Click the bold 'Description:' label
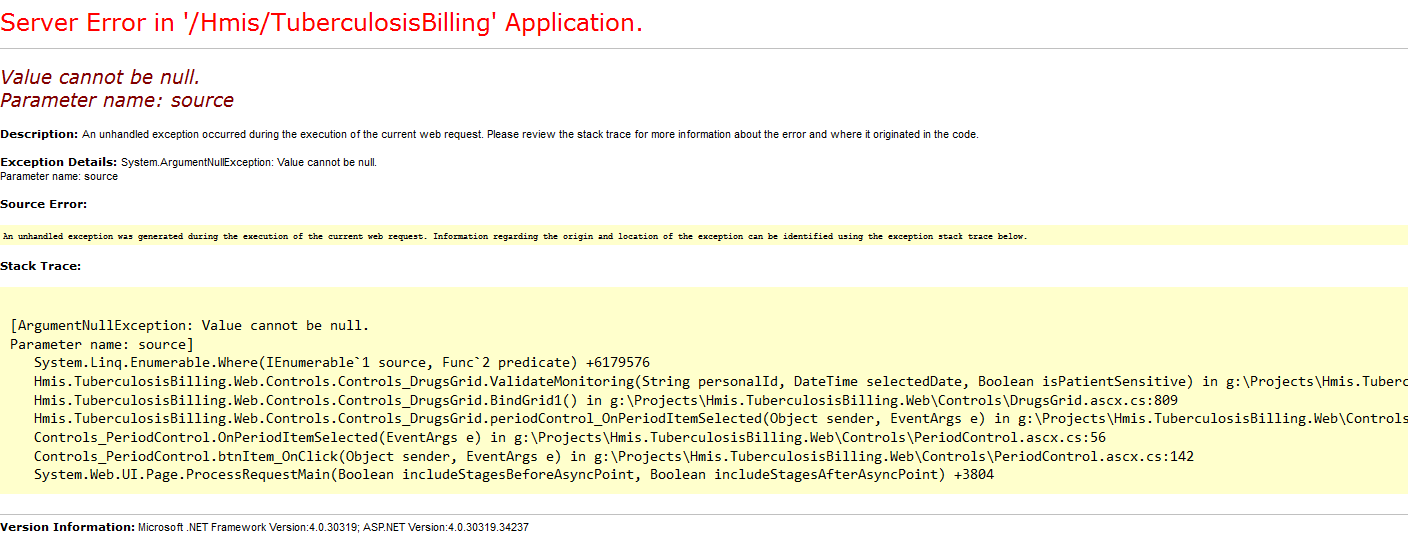Image resolution: width=1408 pixels, height=537 pixels. [39, 134]
